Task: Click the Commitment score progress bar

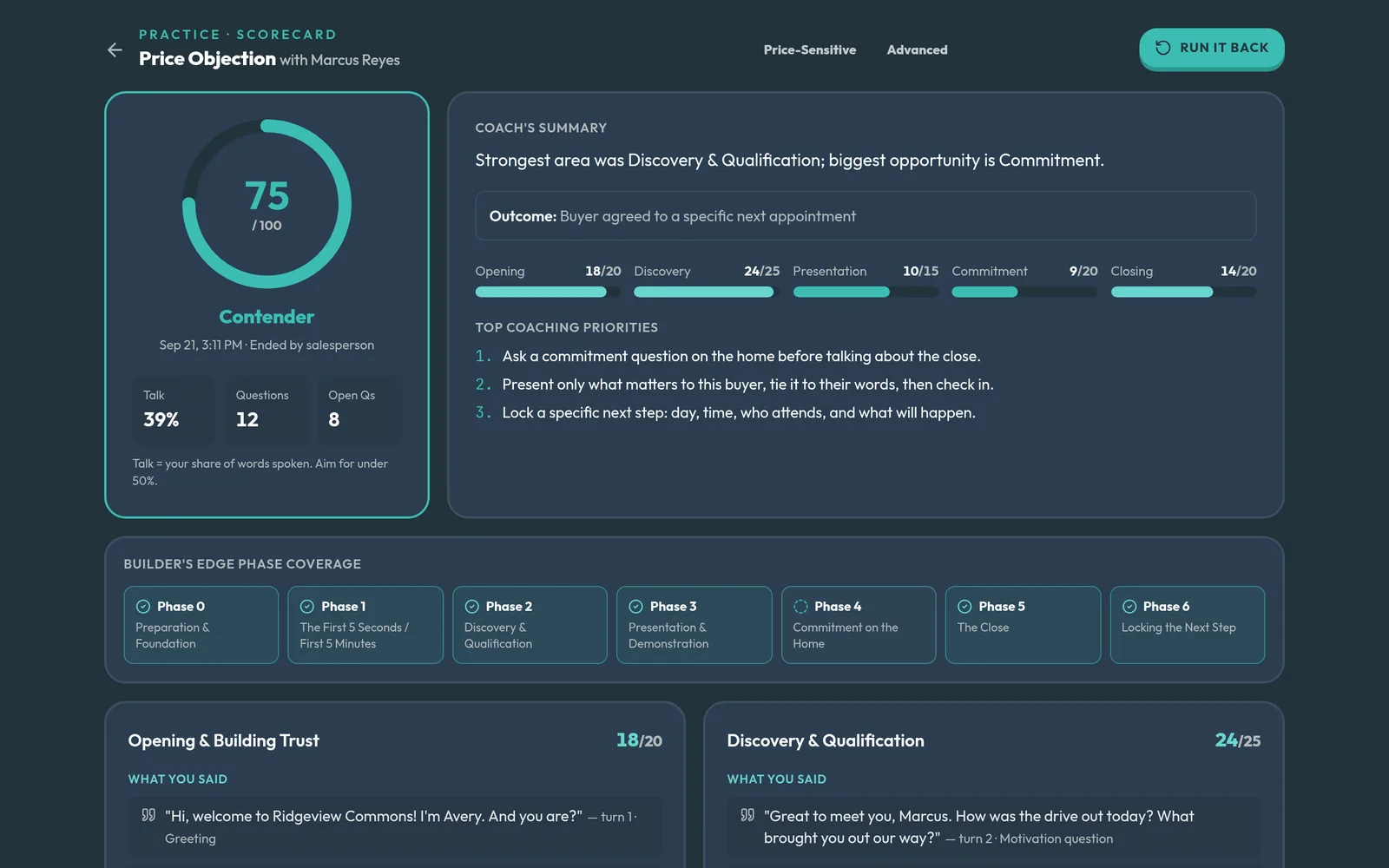Action: click(1024, 293)
